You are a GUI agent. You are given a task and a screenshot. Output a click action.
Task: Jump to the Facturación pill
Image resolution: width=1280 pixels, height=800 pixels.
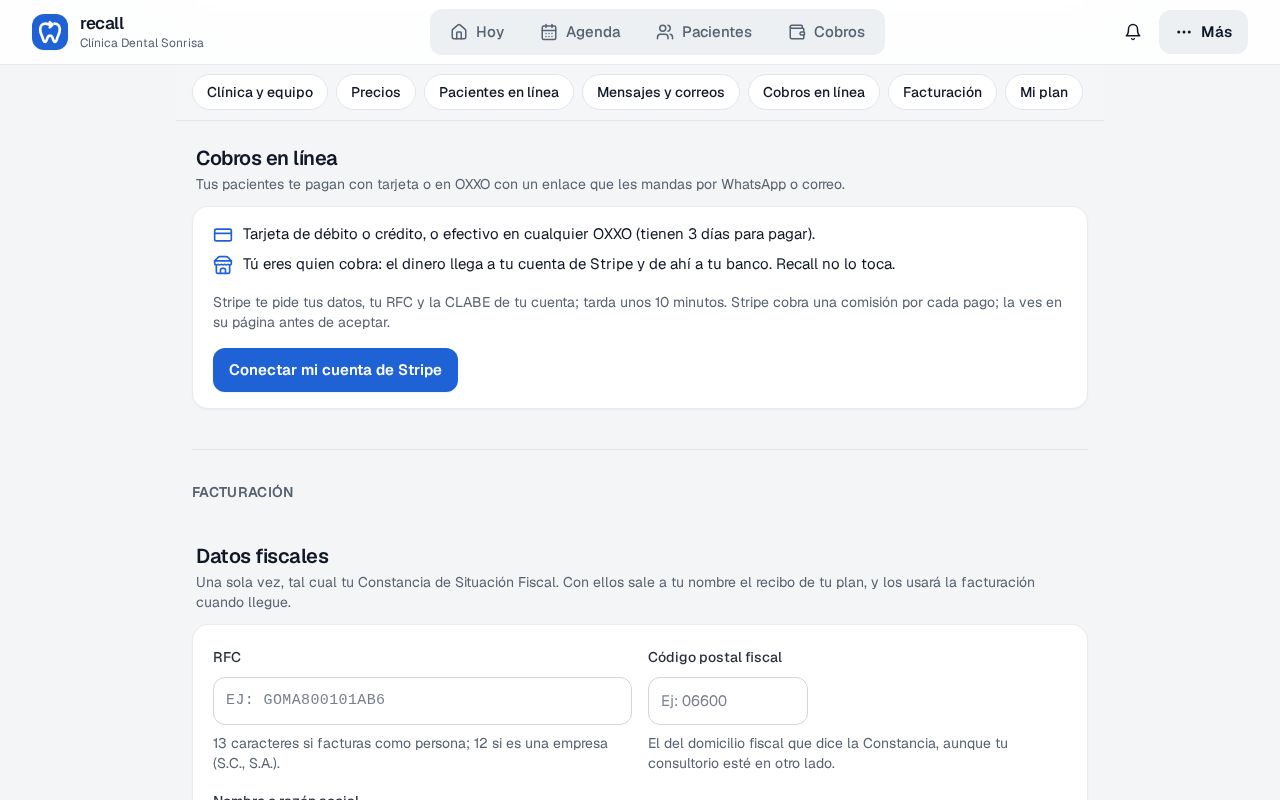pyautogui.click(x=942, y=92)
